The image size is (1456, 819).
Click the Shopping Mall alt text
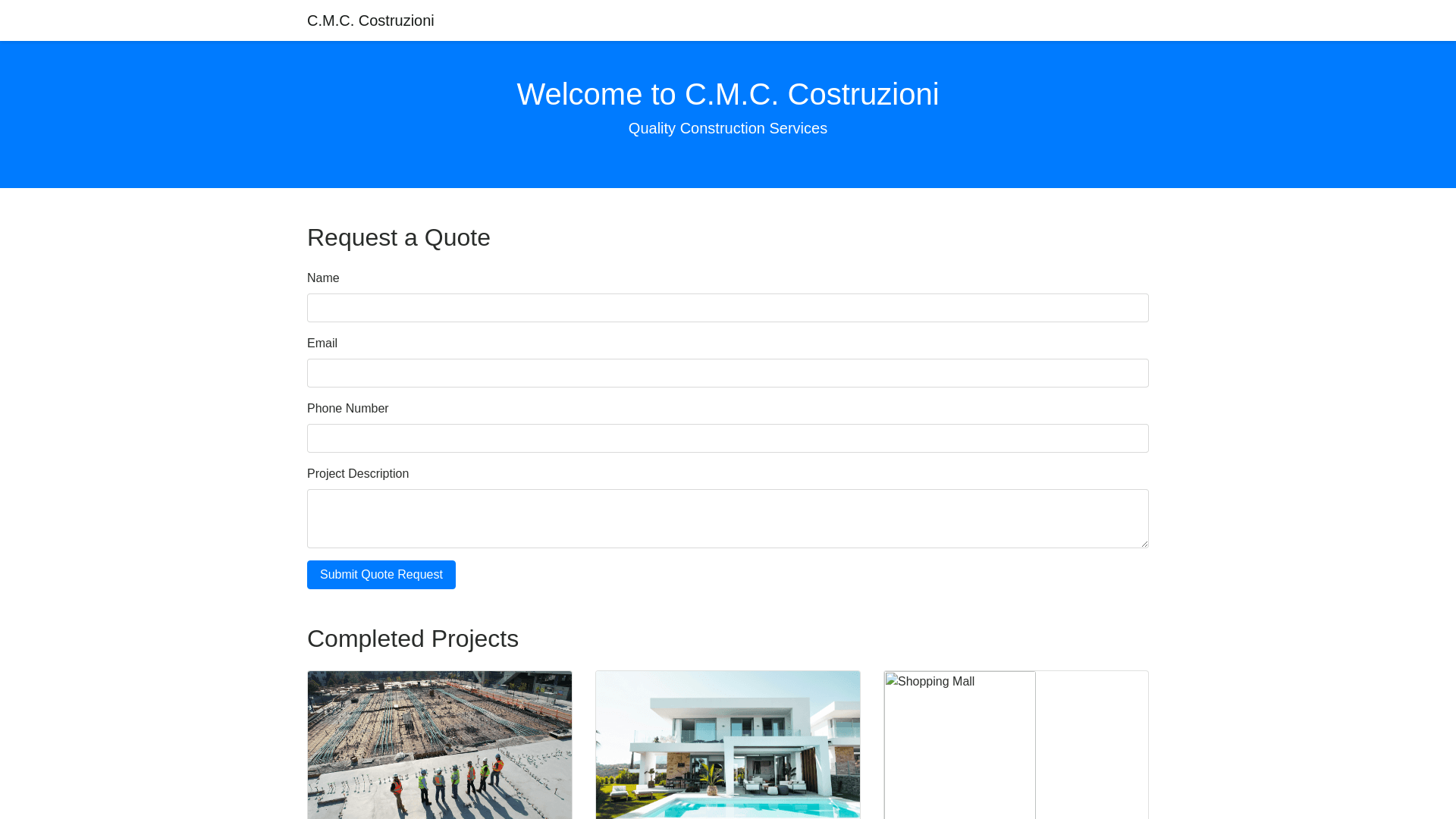click(936, 682)
